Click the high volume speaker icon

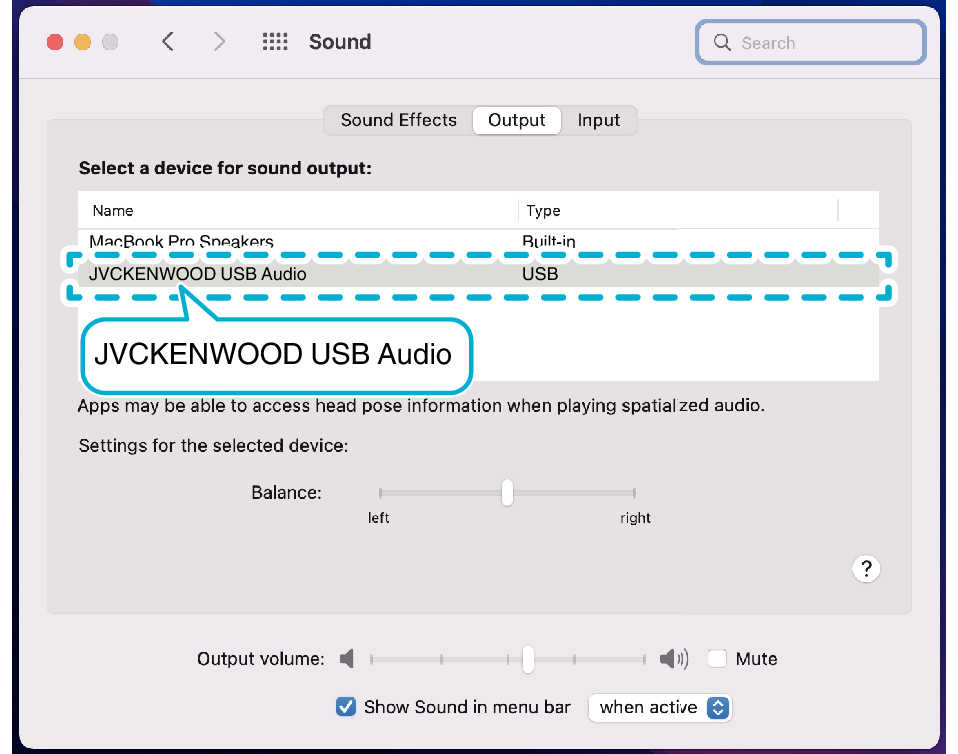tap(674, 659)
